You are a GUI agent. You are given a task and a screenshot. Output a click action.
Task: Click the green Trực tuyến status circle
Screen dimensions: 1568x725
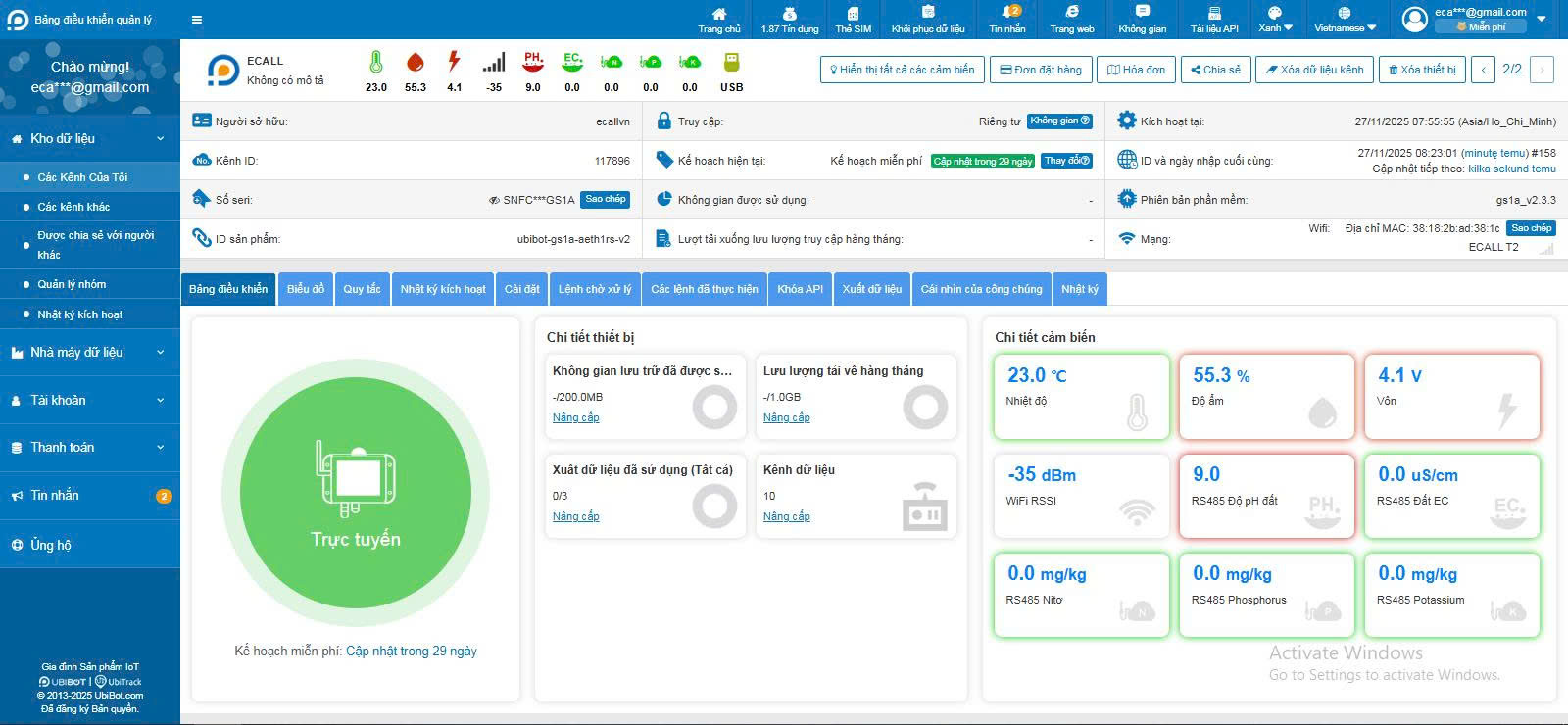tap(355, 492)
